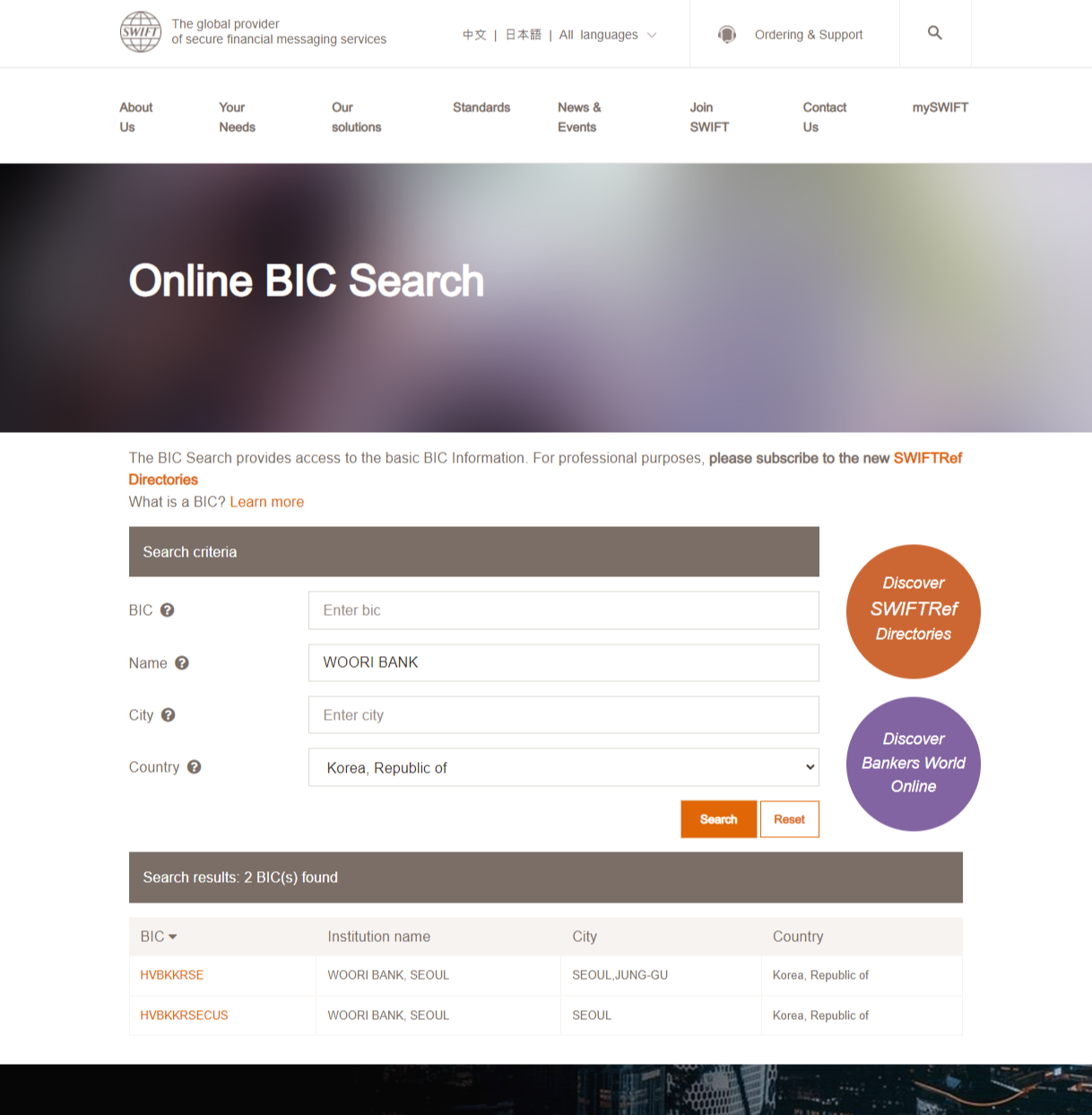The width and height of the screenshot is (1092, 1115).
Task: Open the Contact Us menu
Action: (825, 117)
